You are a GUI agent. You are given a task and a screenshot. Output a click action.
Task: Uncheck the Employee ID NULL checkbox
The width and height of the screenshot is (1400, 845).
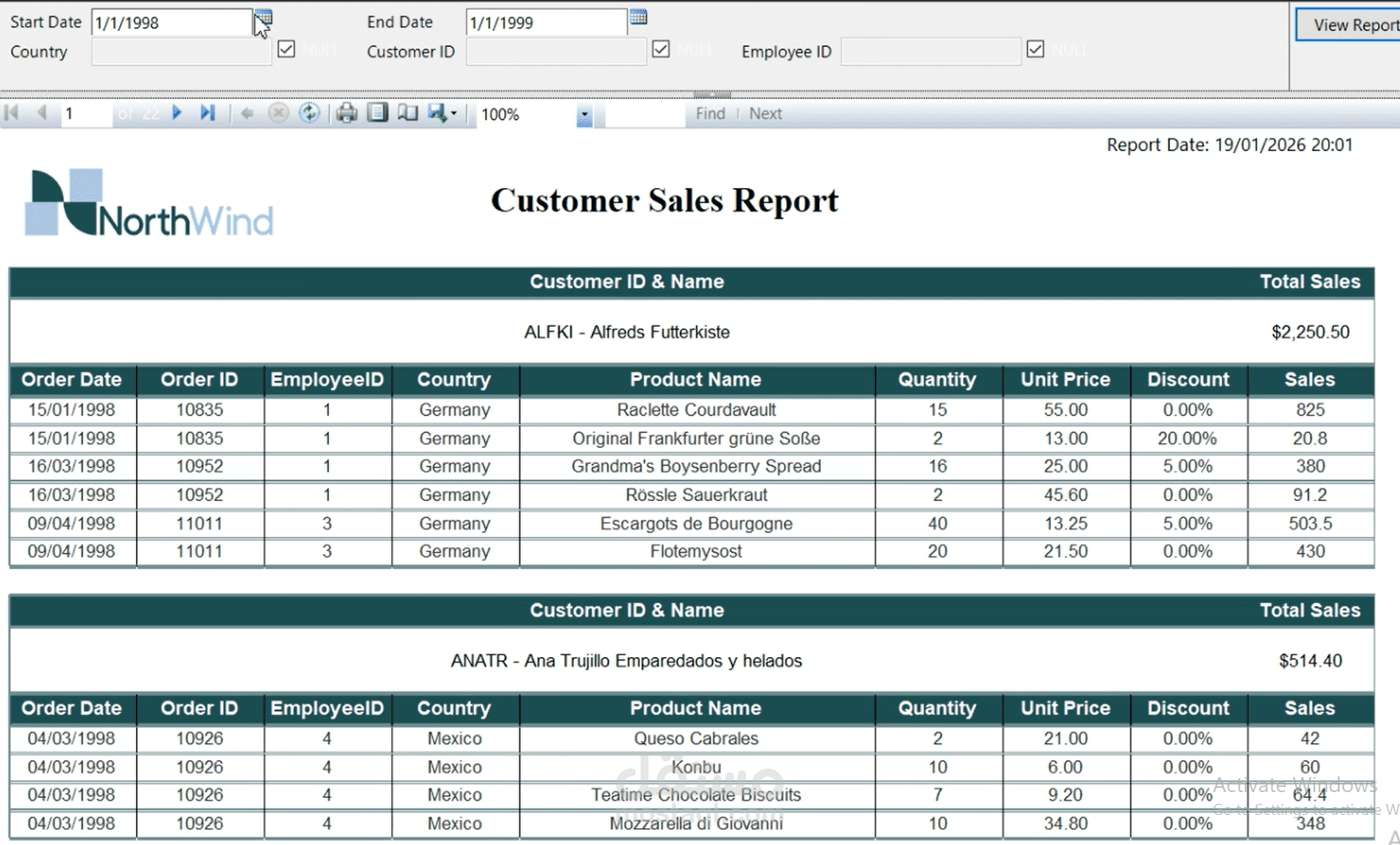tap(1035, 50)
